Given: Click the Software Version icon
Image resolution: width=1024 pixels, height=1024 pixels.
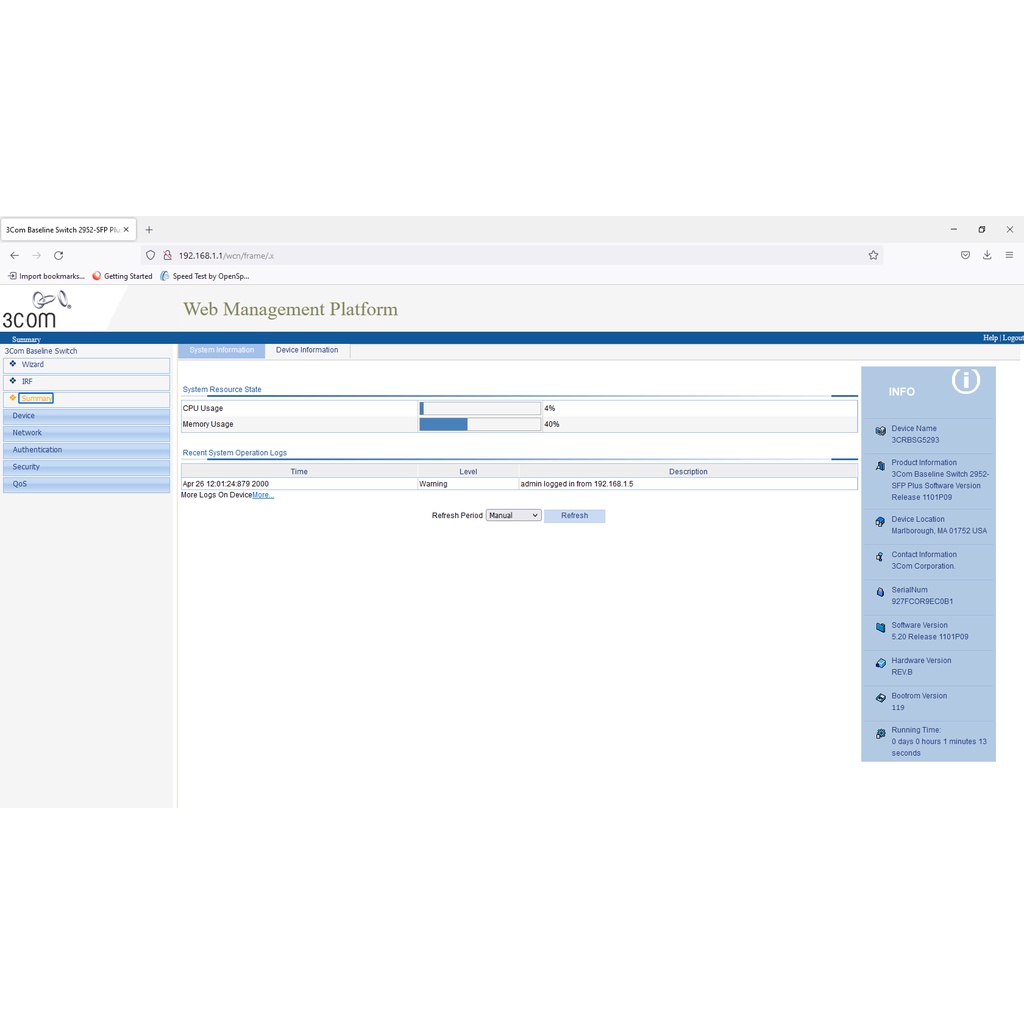Looking at the screenshot, I should (880, 627).
